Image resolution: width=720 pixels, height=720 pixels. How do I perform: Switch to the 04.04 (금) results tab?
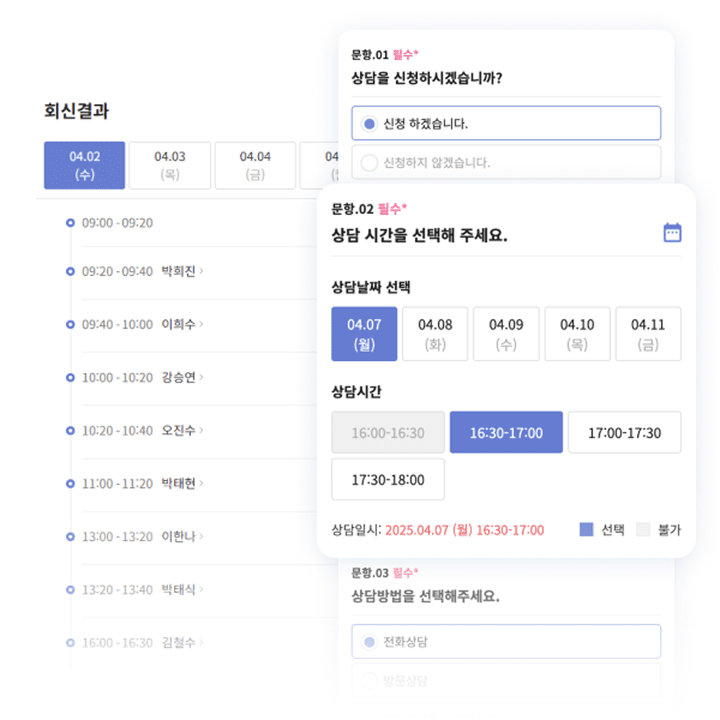click(255, 165)
